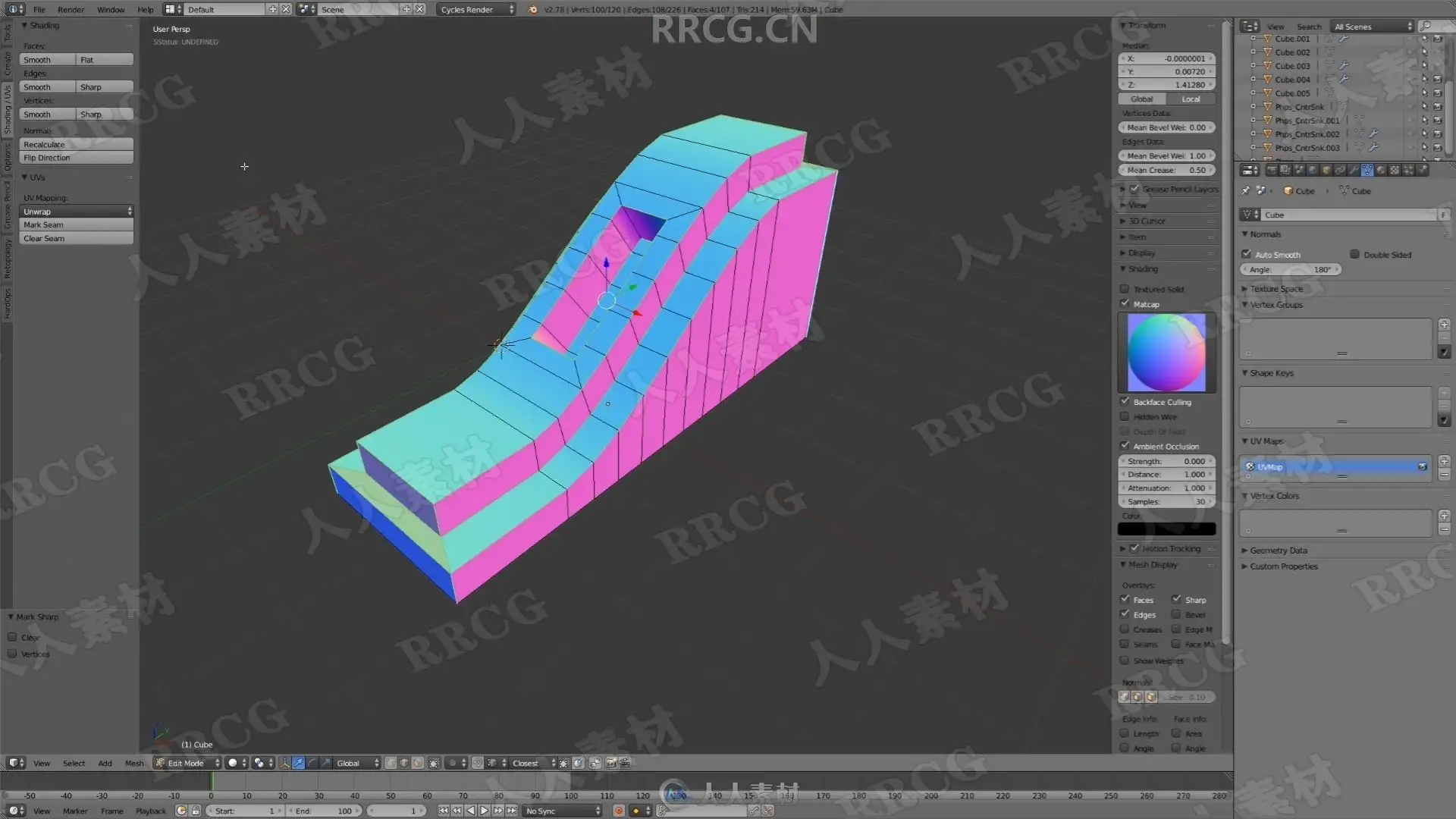Open the timeline Marker menu
Viewport: 1456px width, 819px height.
[75, 811]
